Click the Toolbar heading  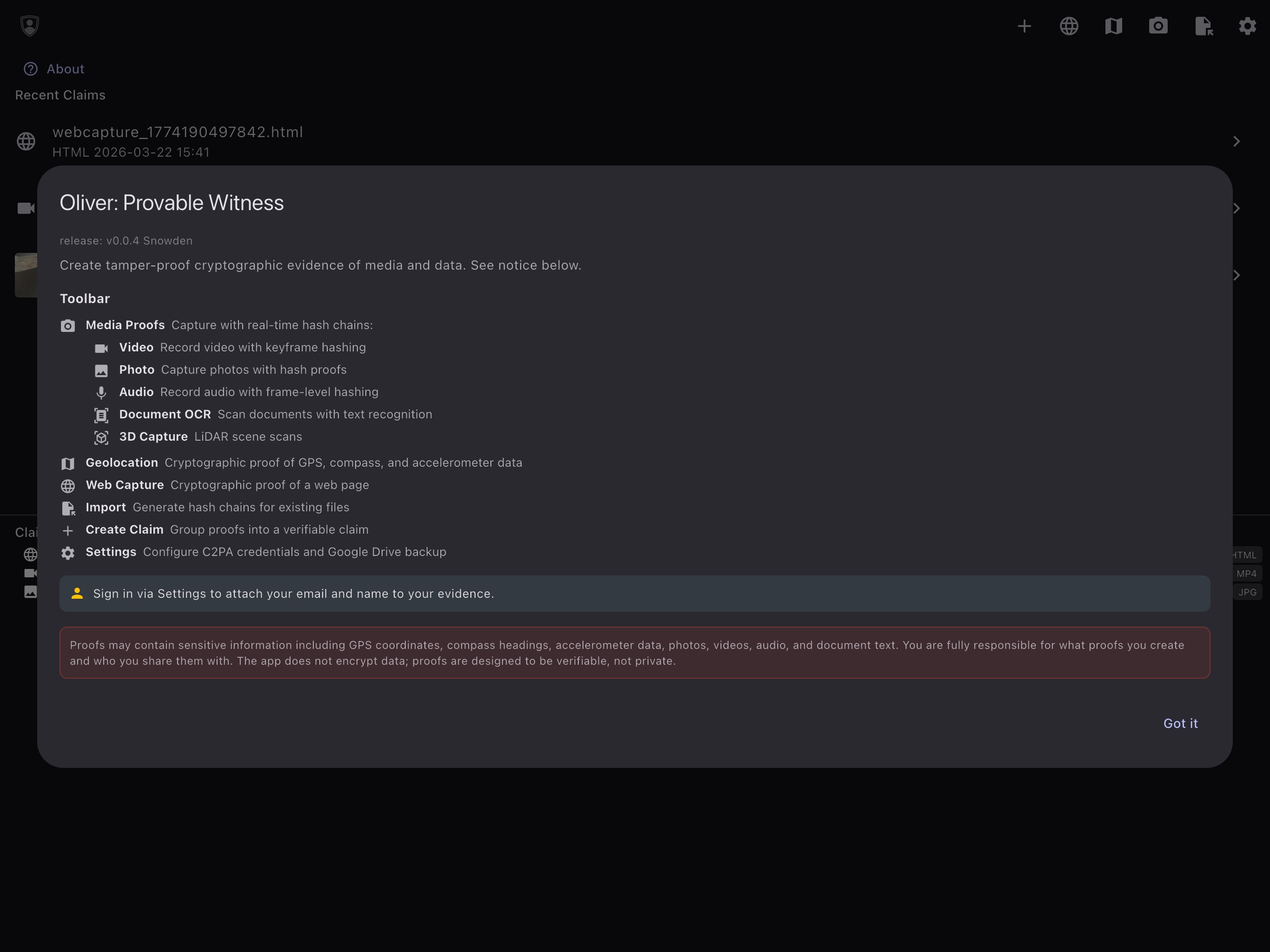coord(85,298)
